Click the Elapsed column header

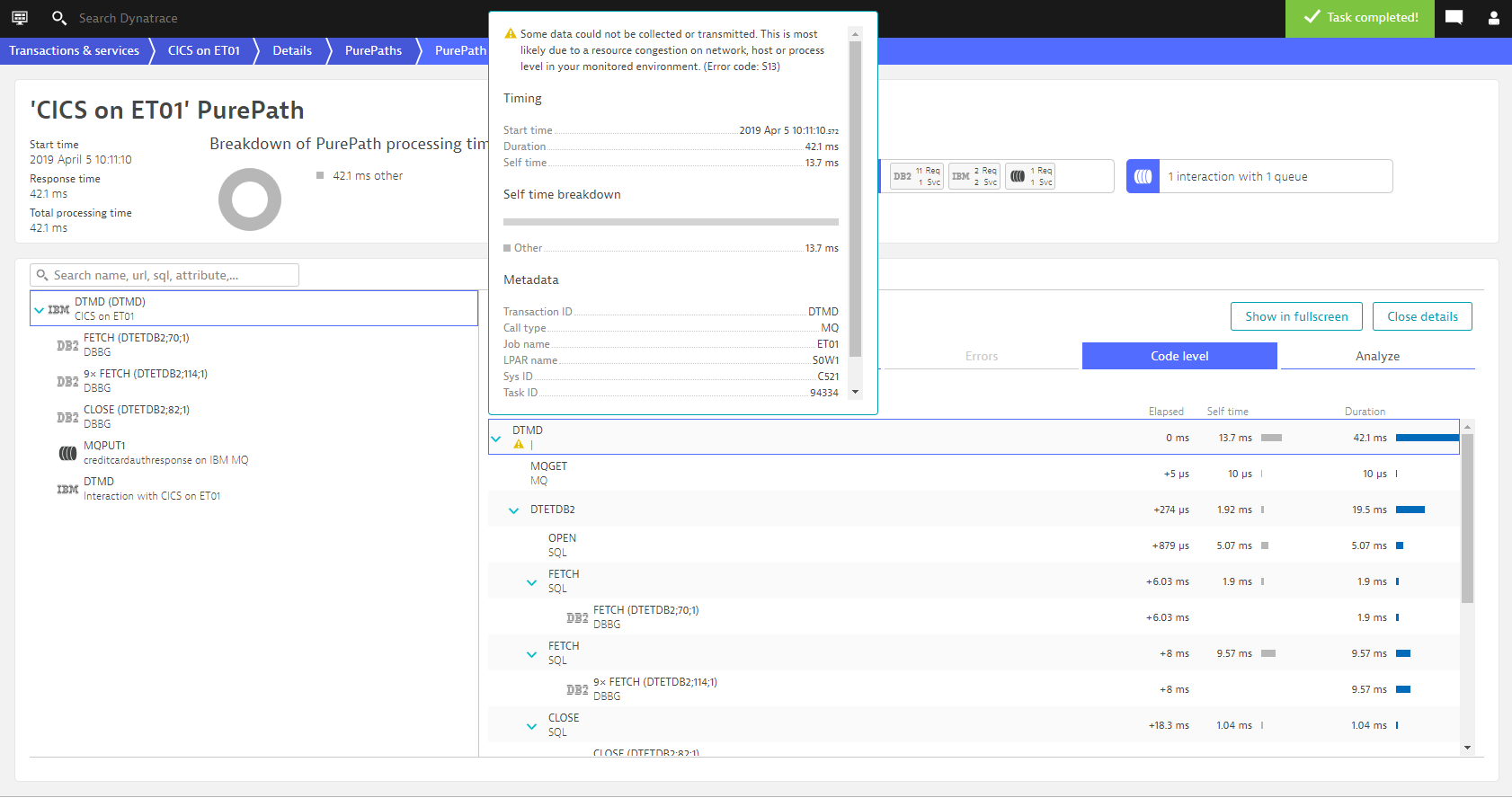[1166, 412]
